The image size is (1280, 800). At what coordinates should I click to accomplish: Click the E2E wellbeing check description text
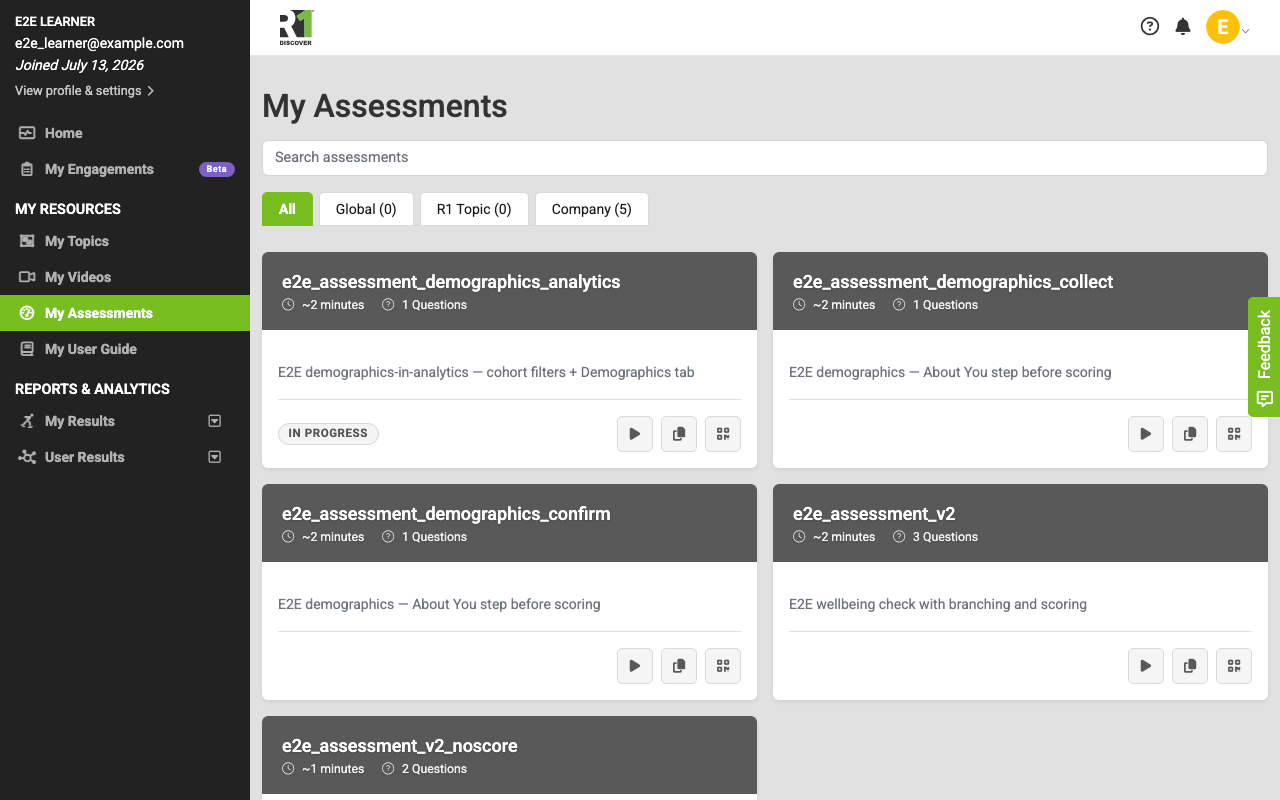tap(938, 604)
